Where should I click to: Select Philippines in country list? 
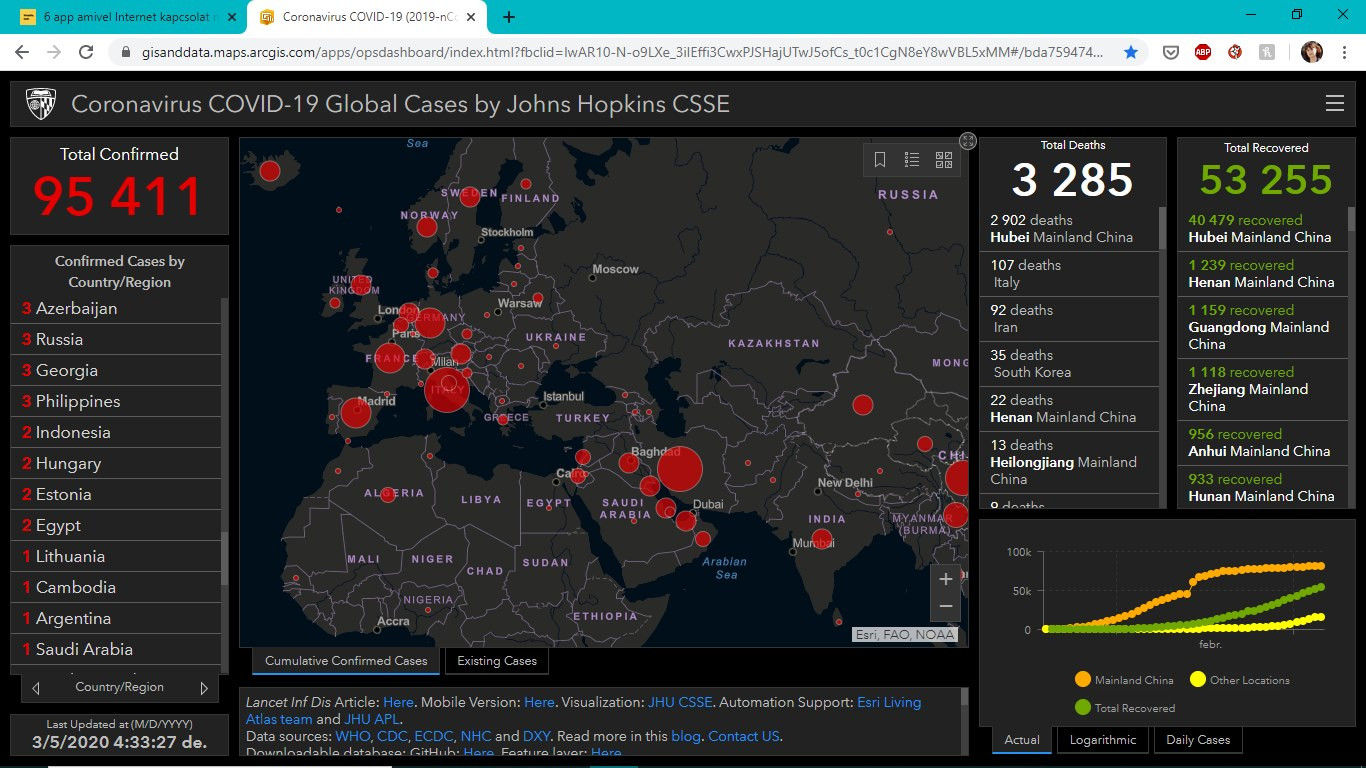(116, 401)
